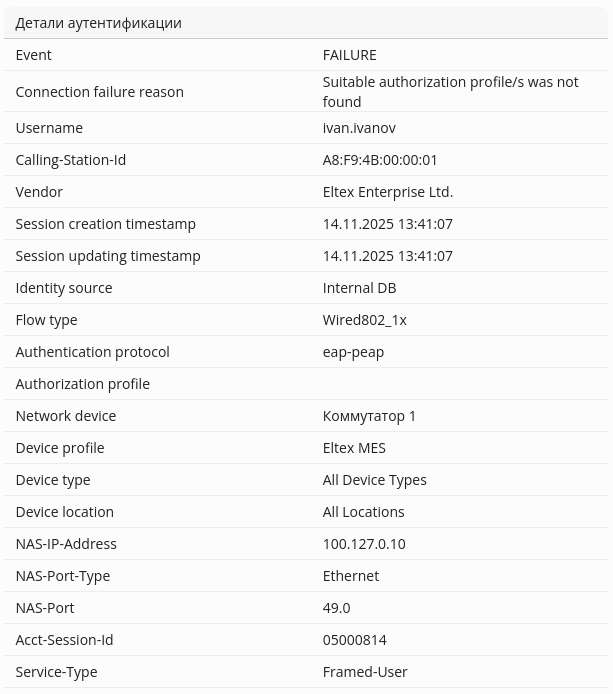Click the Session creation timestamp value
This screenshot has height=694, width=613.
tap(387, 224)
